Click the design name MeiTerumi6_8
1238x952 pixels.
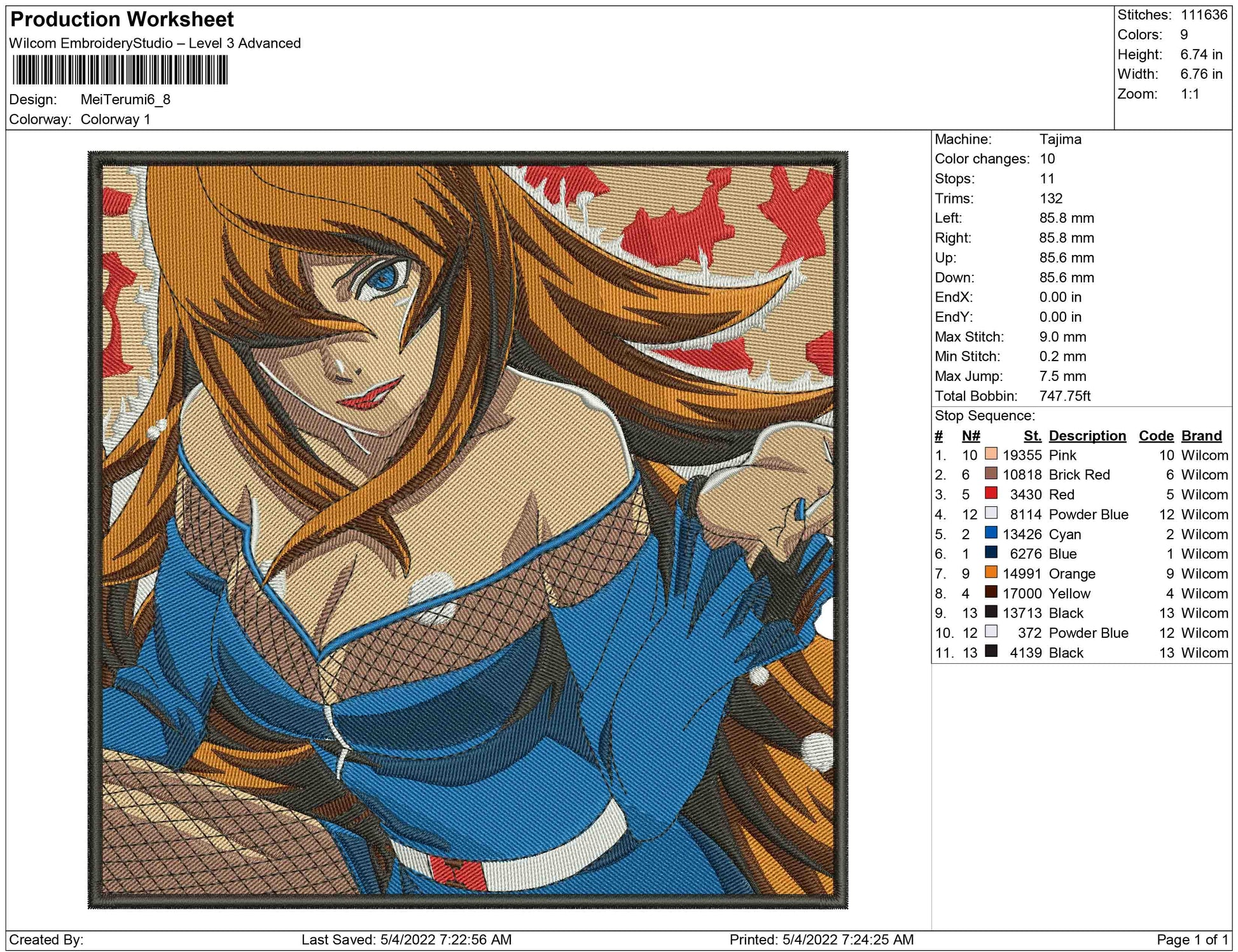125,100
